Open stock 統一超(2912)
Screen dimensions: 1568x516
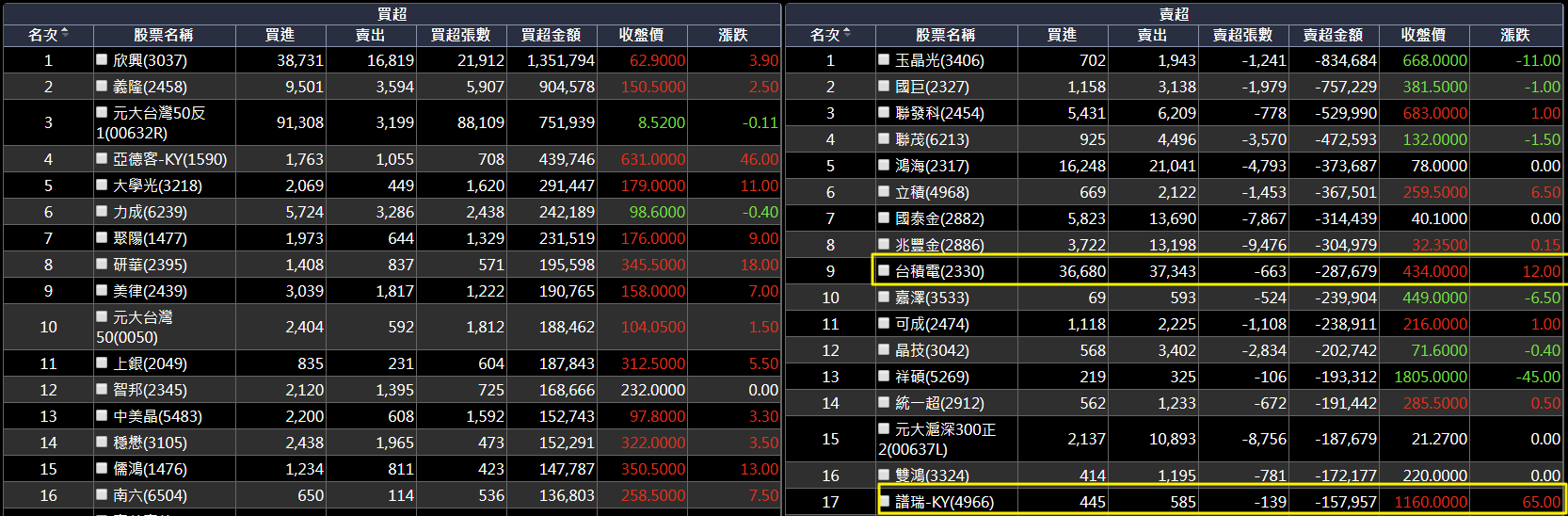939,403
